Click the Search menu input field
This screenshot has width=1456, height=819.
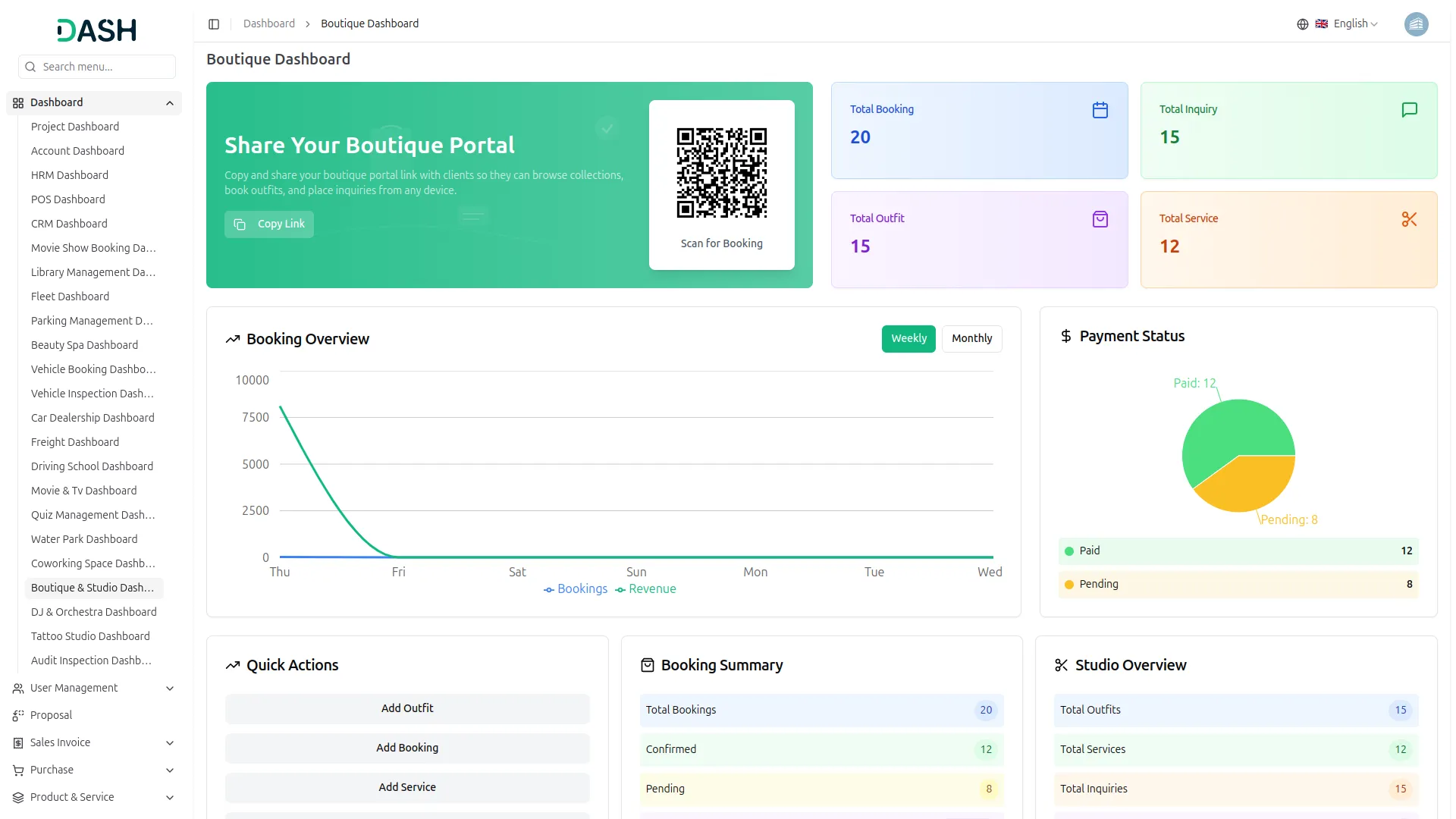tap(97, 67)
